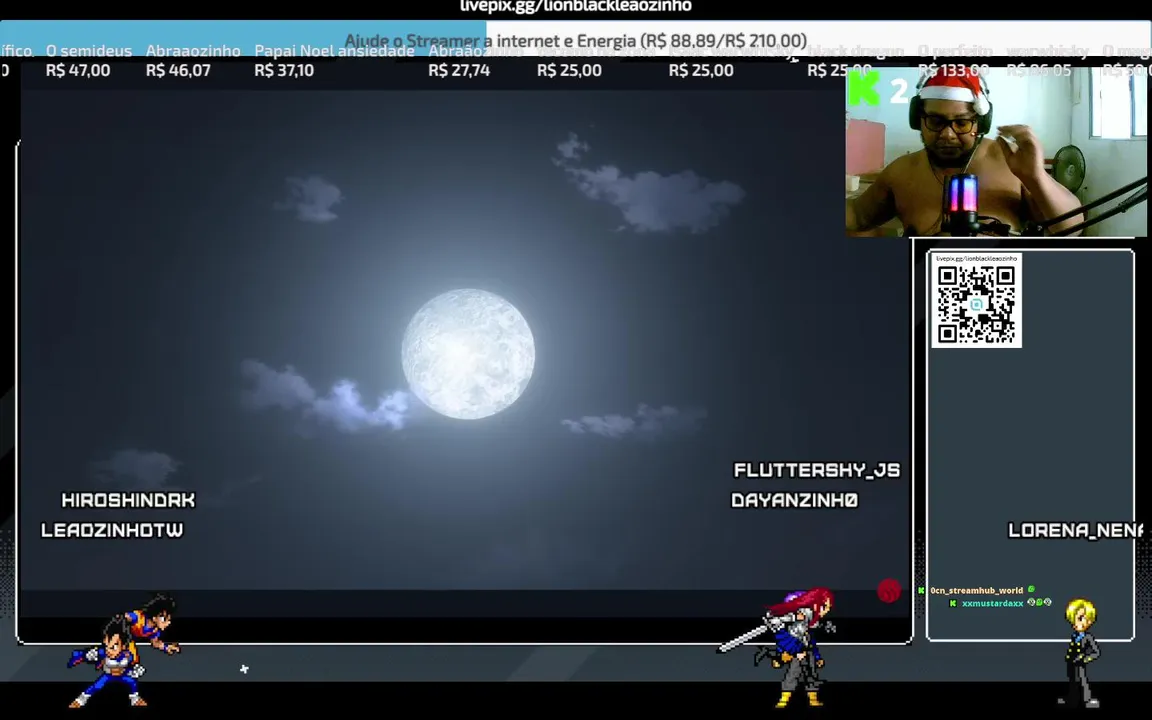Open the xxmustardaxx chat username
The image size is (1152, 720).
pos(992,603)
